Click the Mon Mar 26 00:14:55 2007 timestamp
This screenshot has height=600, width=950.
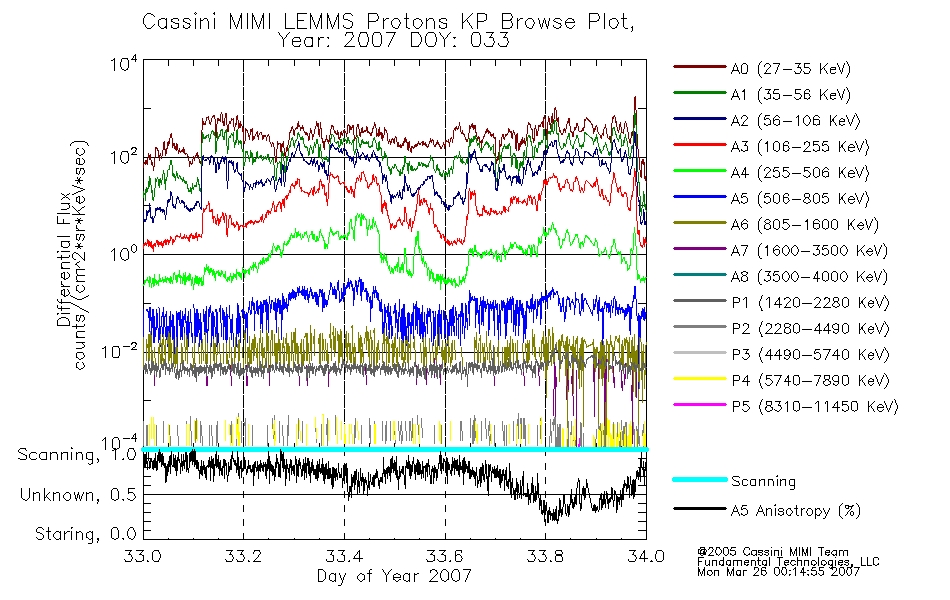(779, 572)
